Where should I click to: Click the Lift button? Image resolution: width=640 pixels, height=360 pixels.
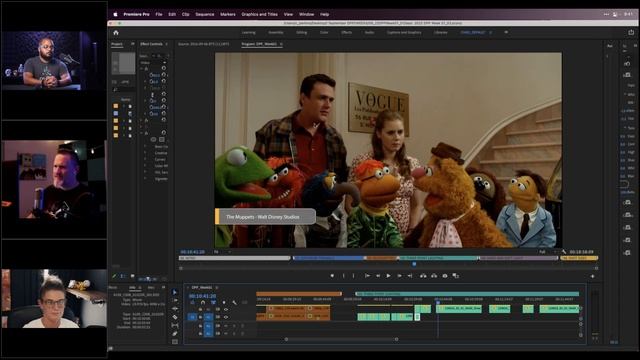(423, 276)
